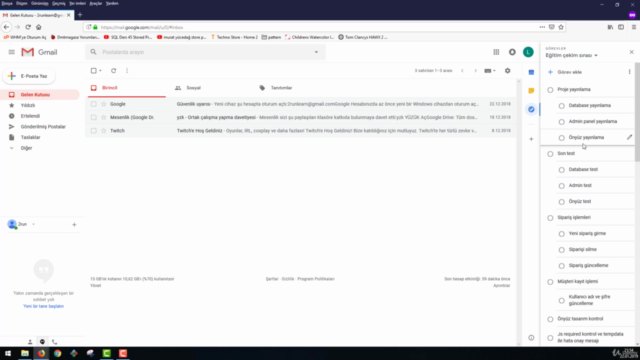Image resolution: width=640 pixels, height=360 pixels.
Task: Open Program Politikaları link
Action: [316, 279]
